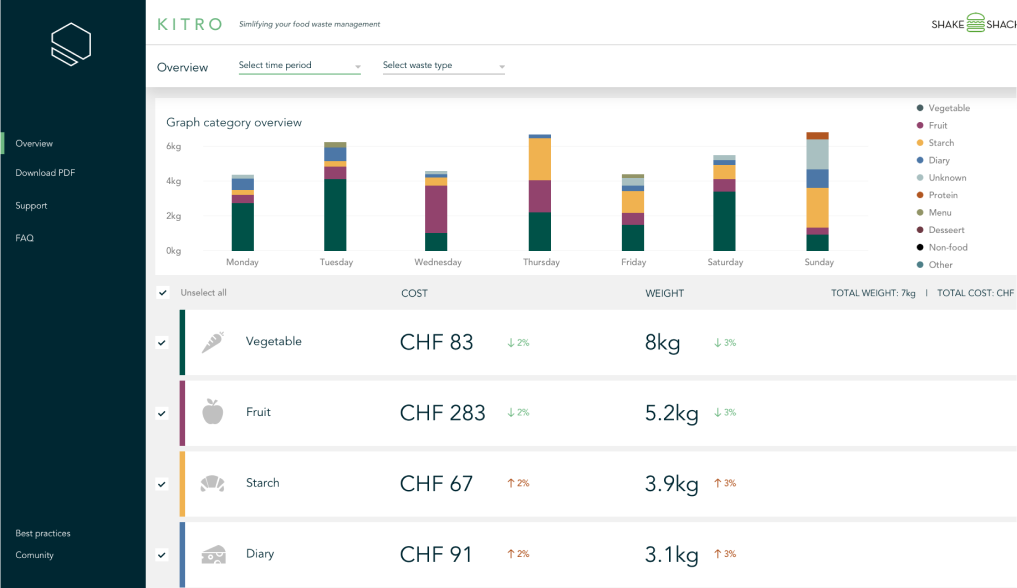
Task: Open the Select time period dropdown
Action: pyautogui.click(x=300, y=65)
